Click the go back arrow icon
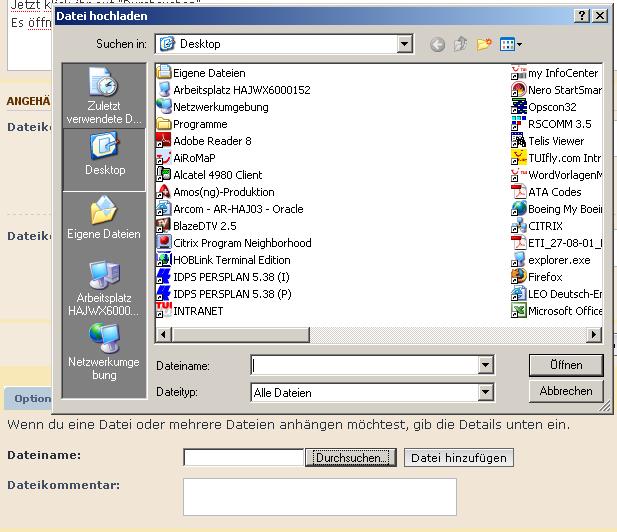 click(x=437, y=44)
